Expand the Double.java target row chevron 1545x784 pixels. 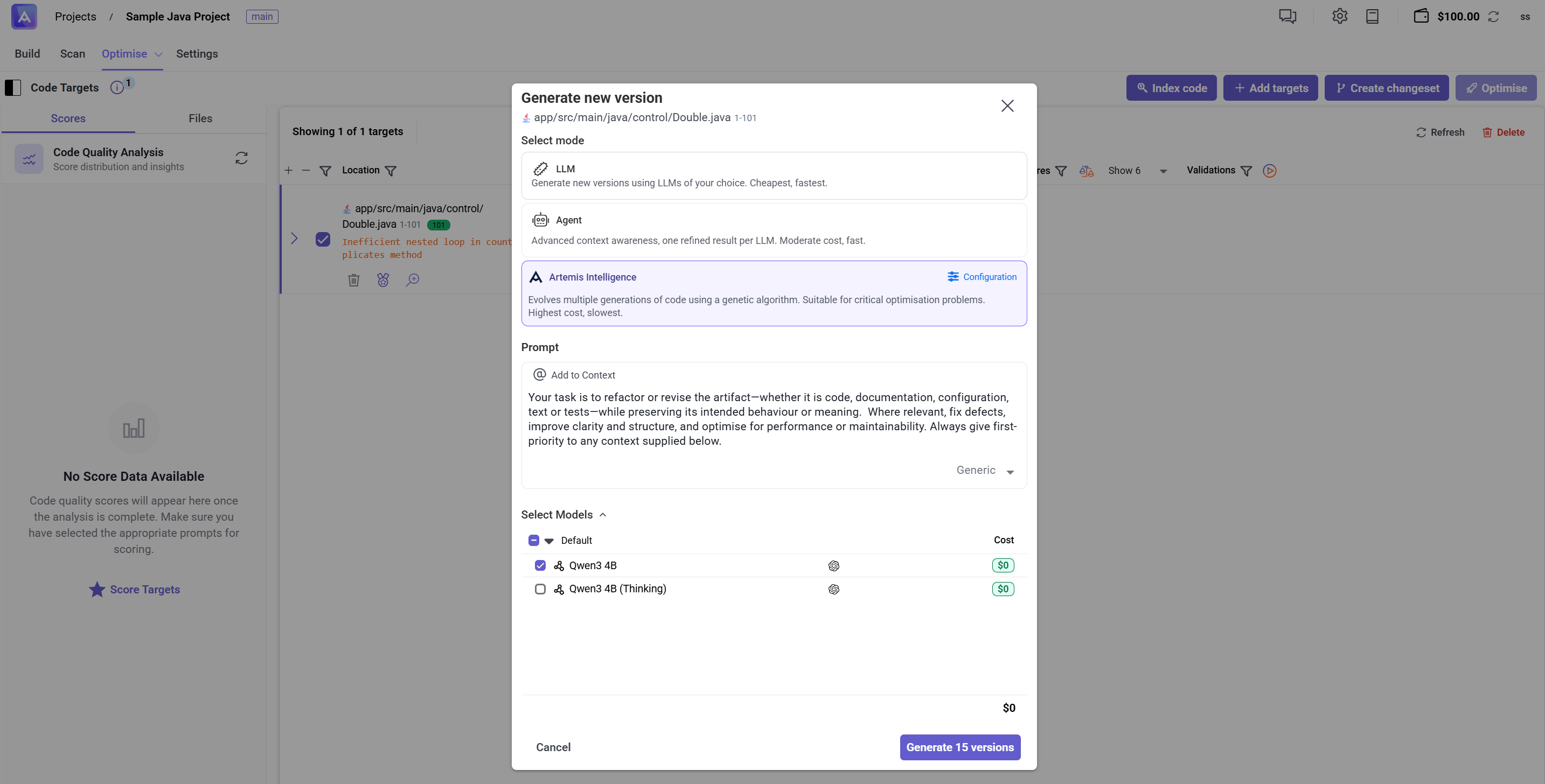[294, 239]
